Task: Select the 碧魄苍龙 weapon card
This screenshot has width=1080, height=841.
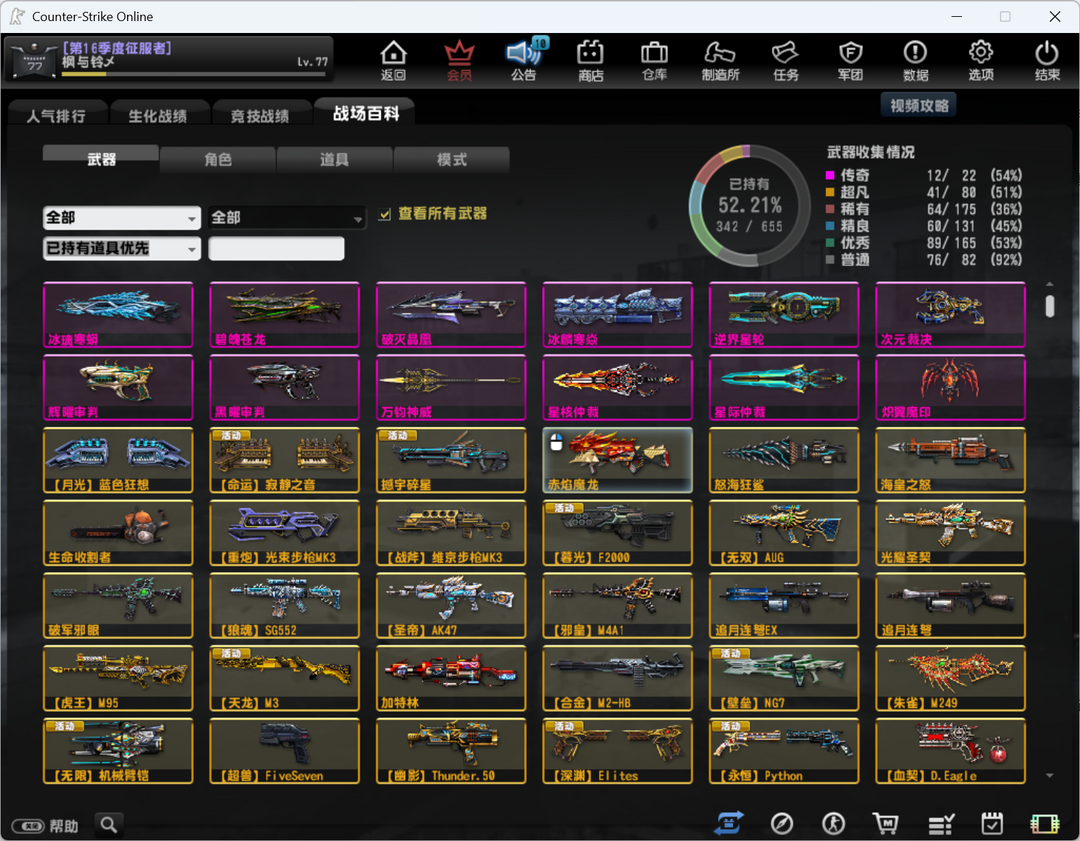Action: 284,315
